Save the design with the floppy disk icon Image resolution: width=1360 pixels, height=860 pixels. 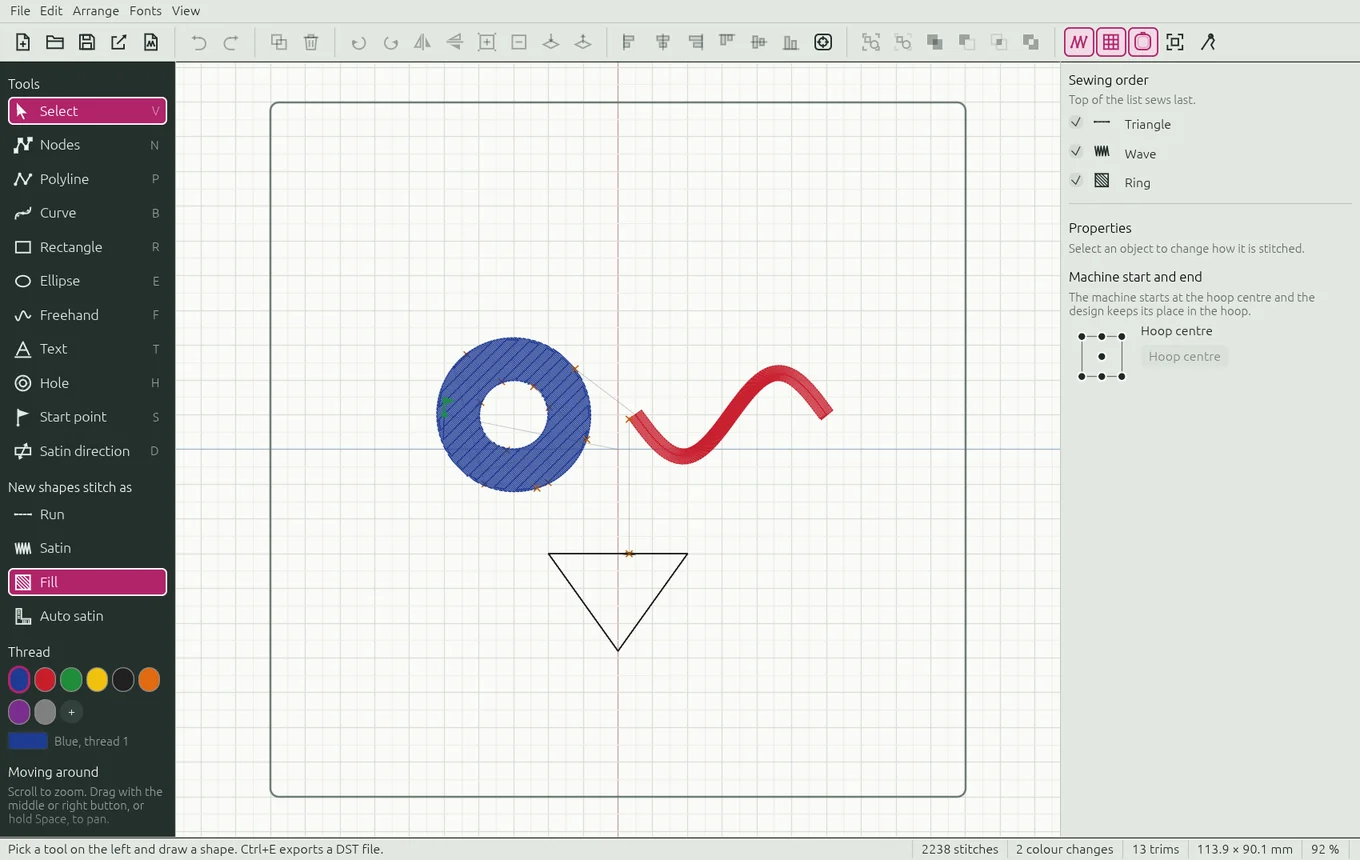pyautogui.click(x=87, y=42)
